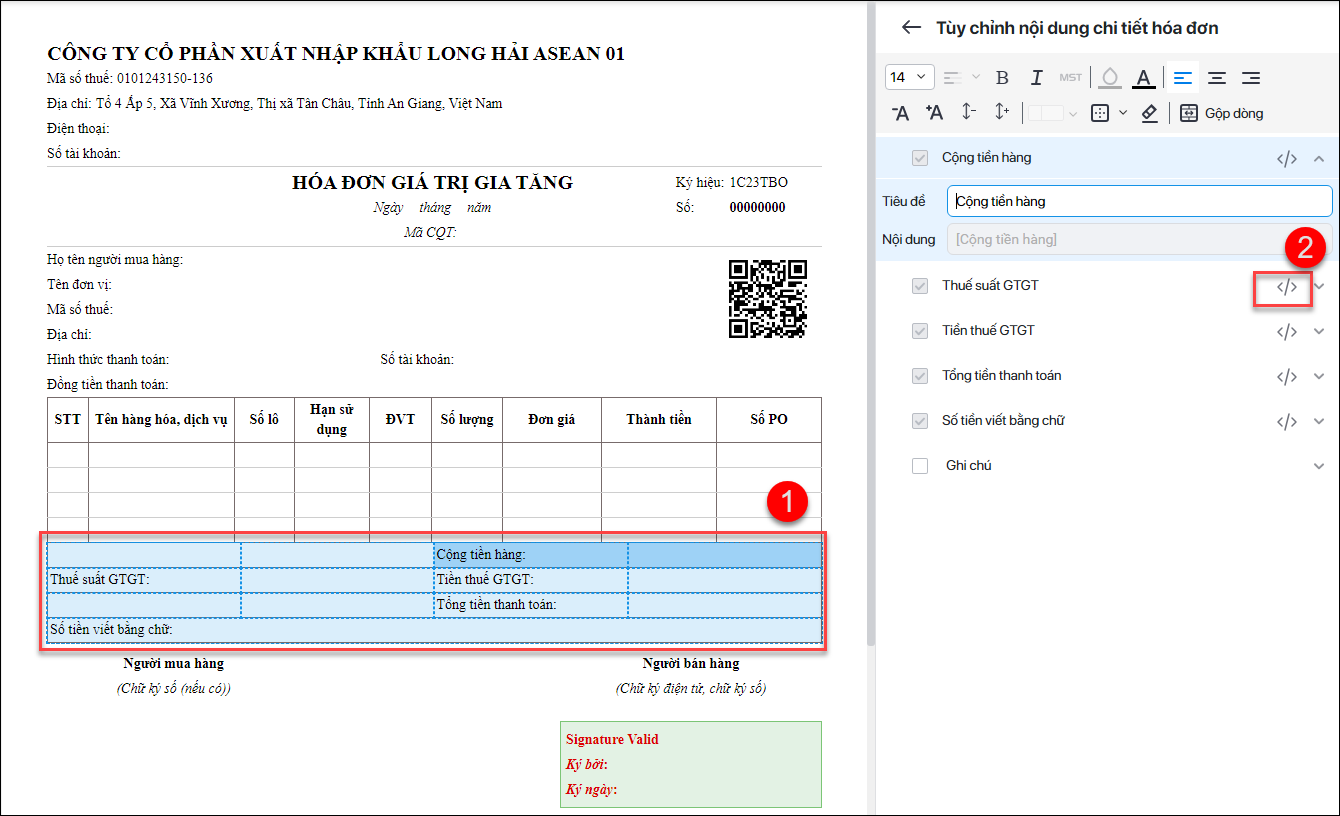
Task: Go back using the left arrow
Action: [x=910, y=28]
